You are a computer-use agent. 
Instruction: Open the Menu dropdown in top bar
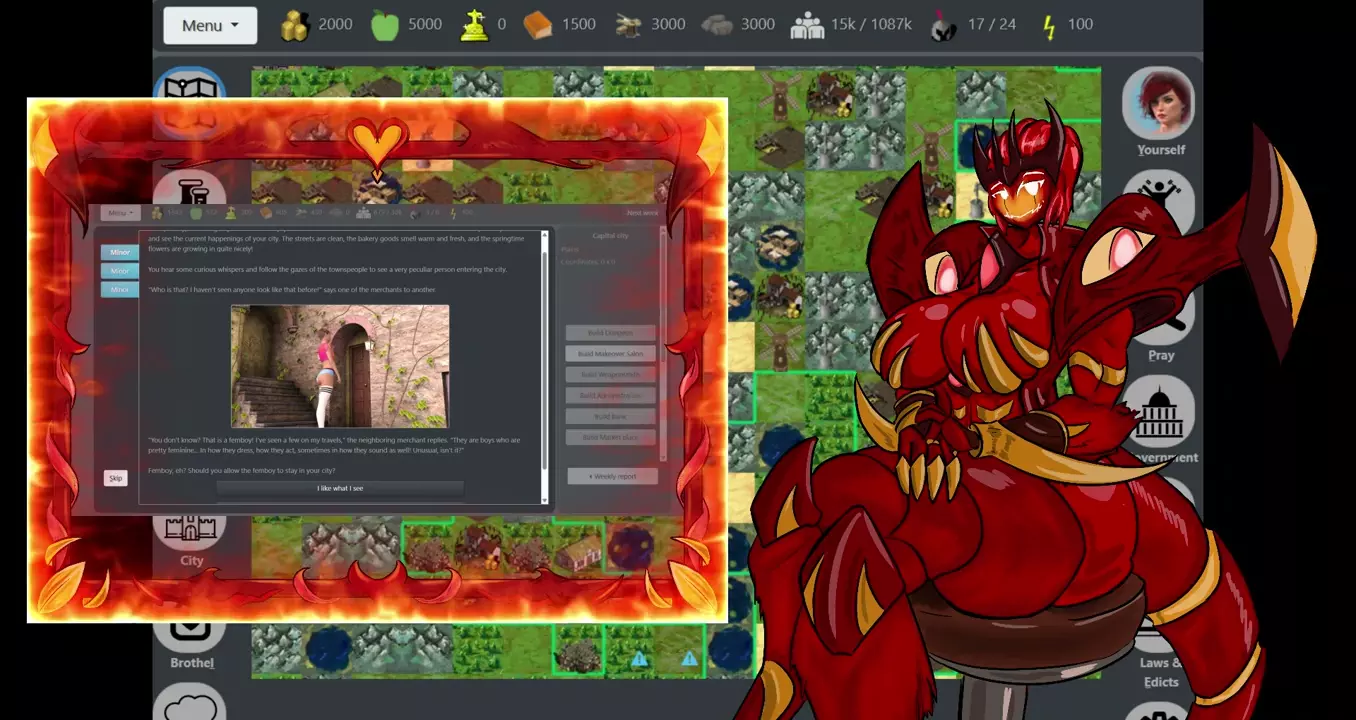click(210, 25)
